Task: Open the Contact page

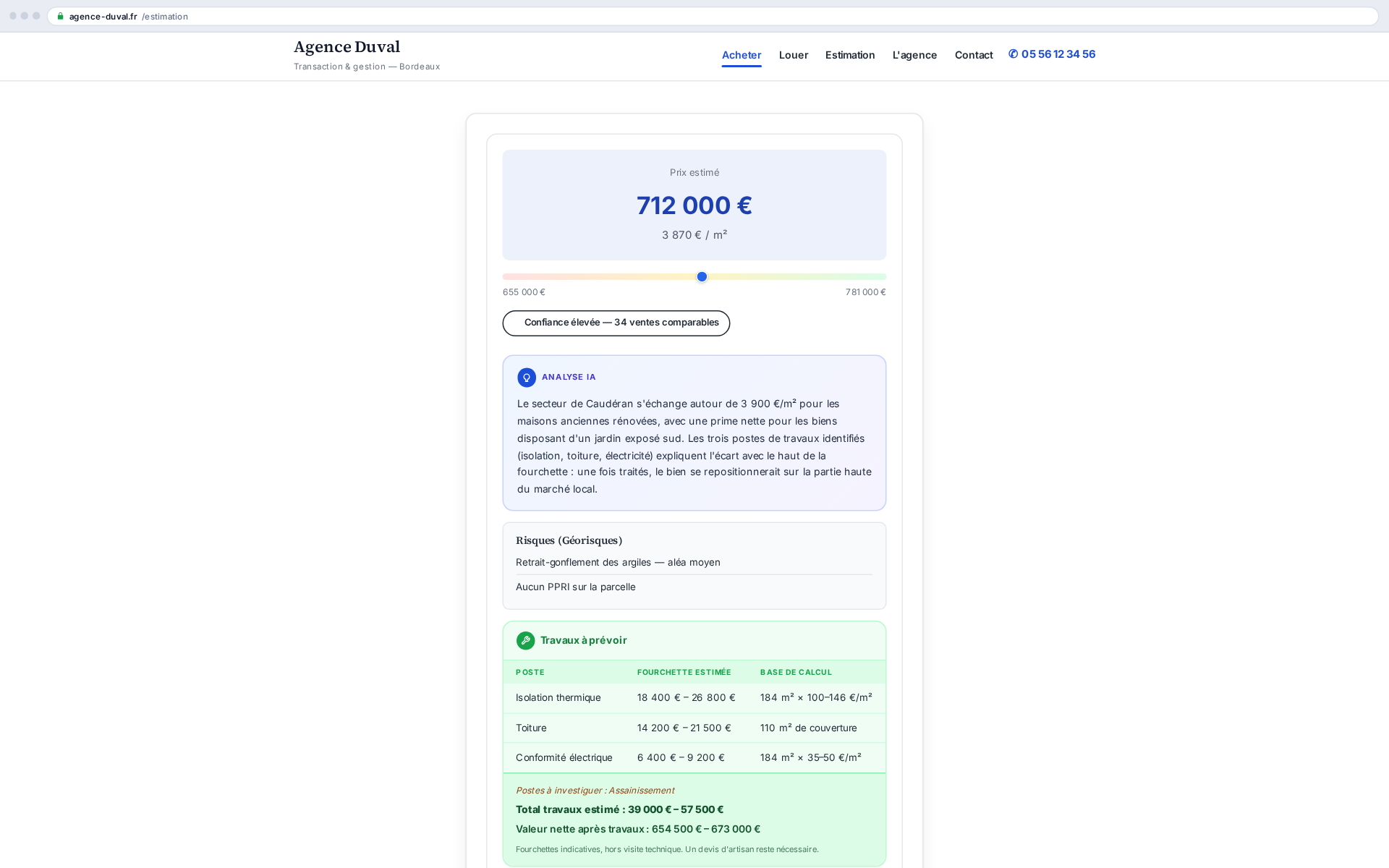Action: pos(974,55)
